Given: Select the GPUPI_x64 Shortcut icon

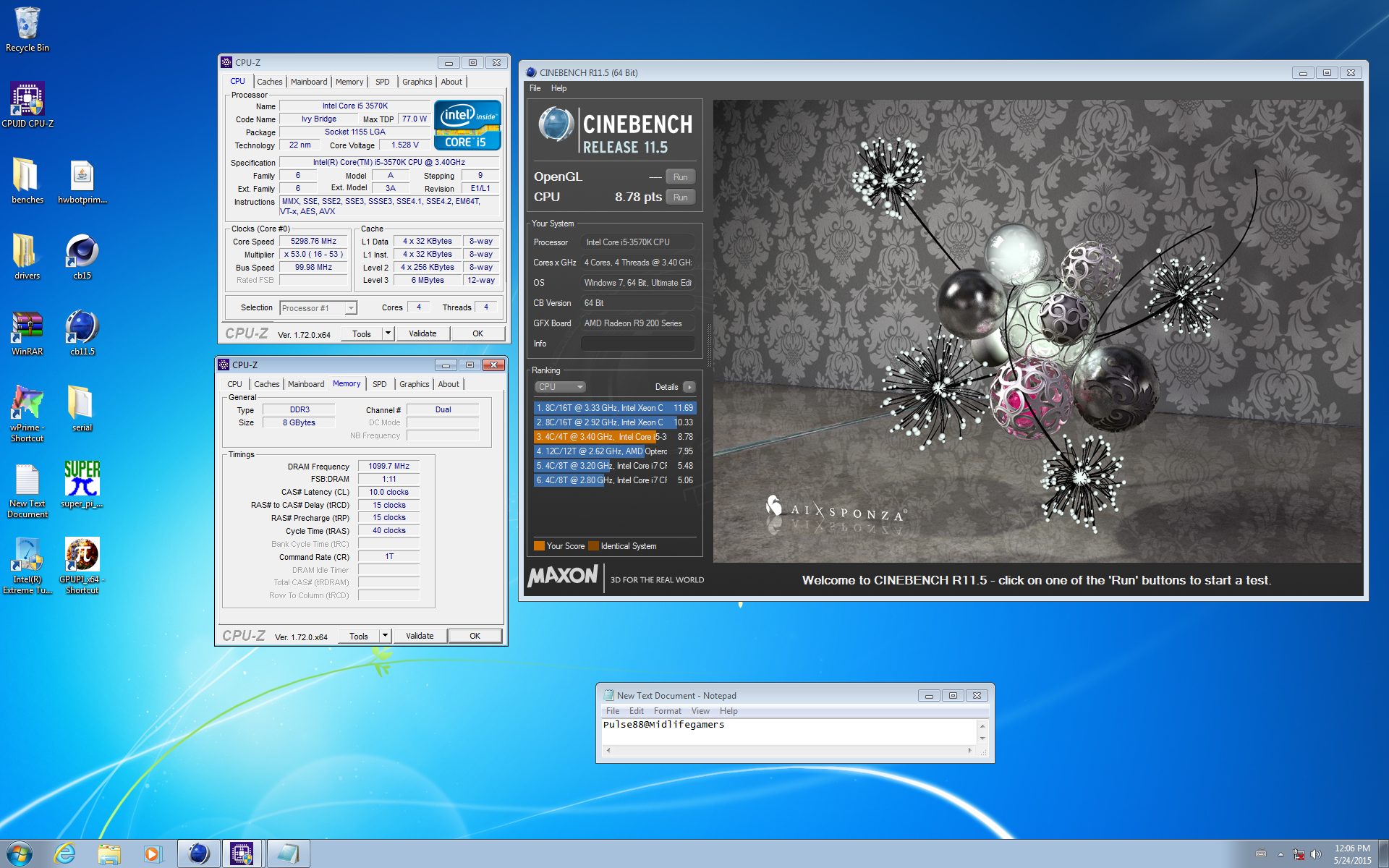Looking at the screenshot, I should tap(82, 566).
